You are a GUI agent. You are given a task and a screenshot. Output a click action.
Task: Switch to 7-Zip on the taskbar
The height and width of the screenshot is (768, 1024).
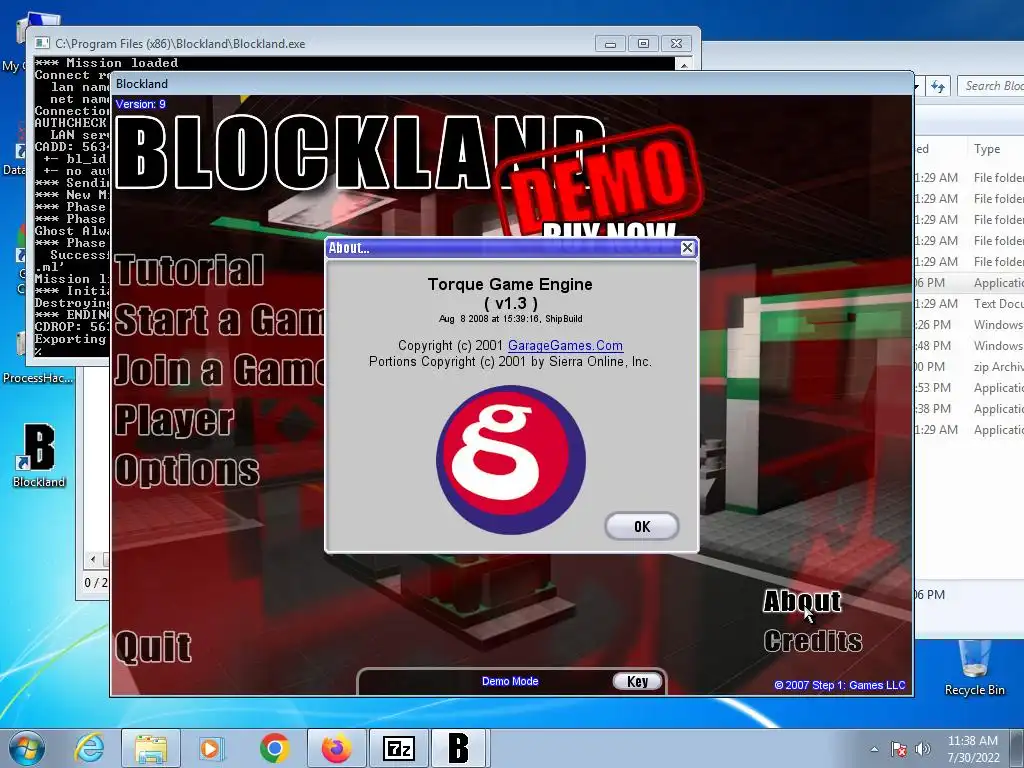click(398, 748)
